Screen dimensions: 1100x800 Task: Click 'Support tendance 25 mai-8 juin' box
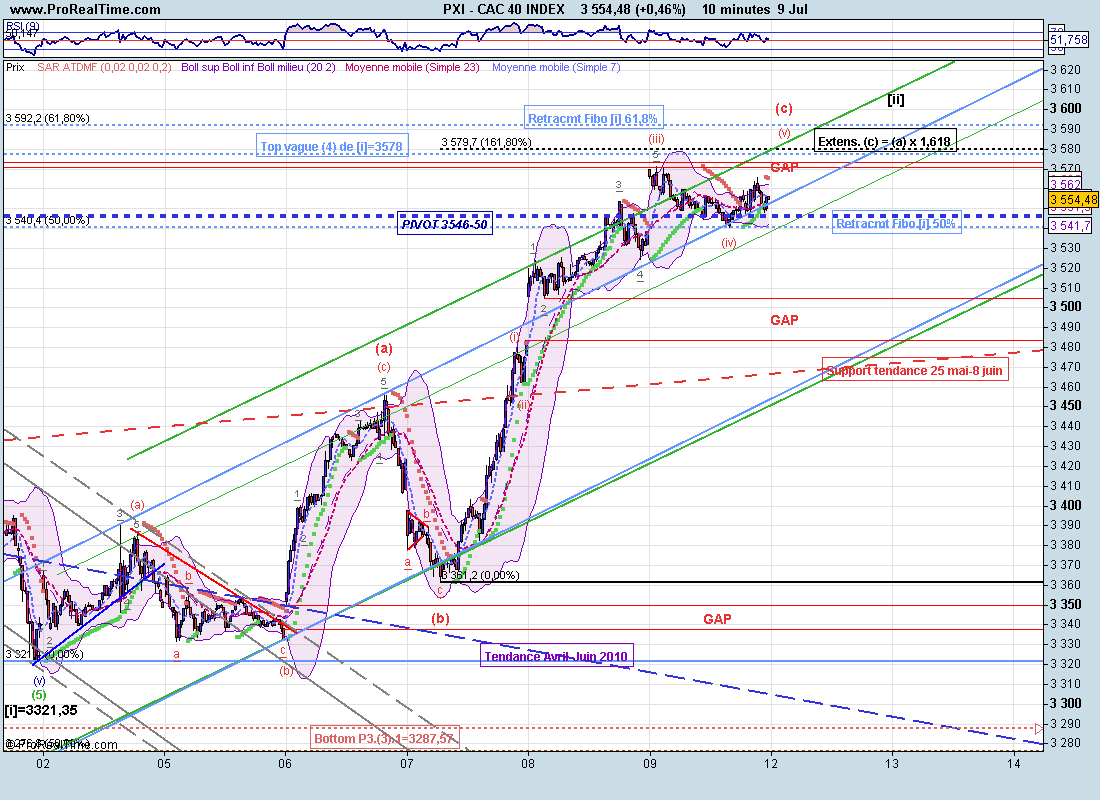click(x=915, y=370)
